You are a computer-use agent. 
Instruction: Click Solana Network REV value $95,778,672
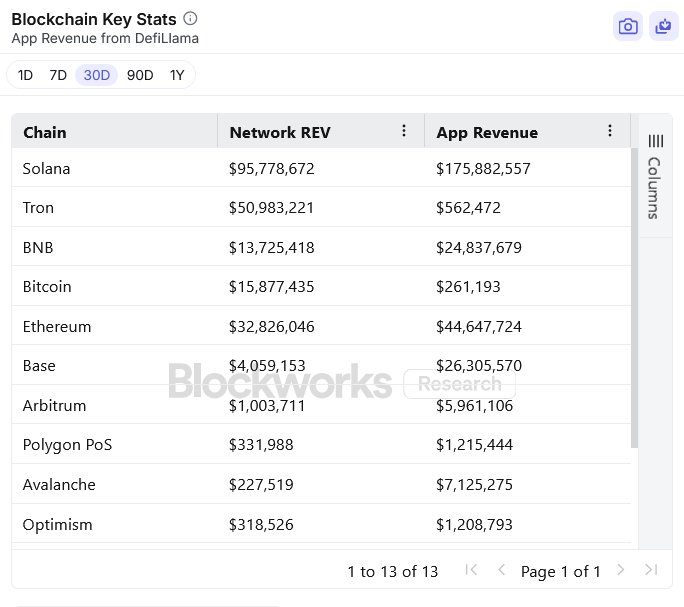[271, 168]
